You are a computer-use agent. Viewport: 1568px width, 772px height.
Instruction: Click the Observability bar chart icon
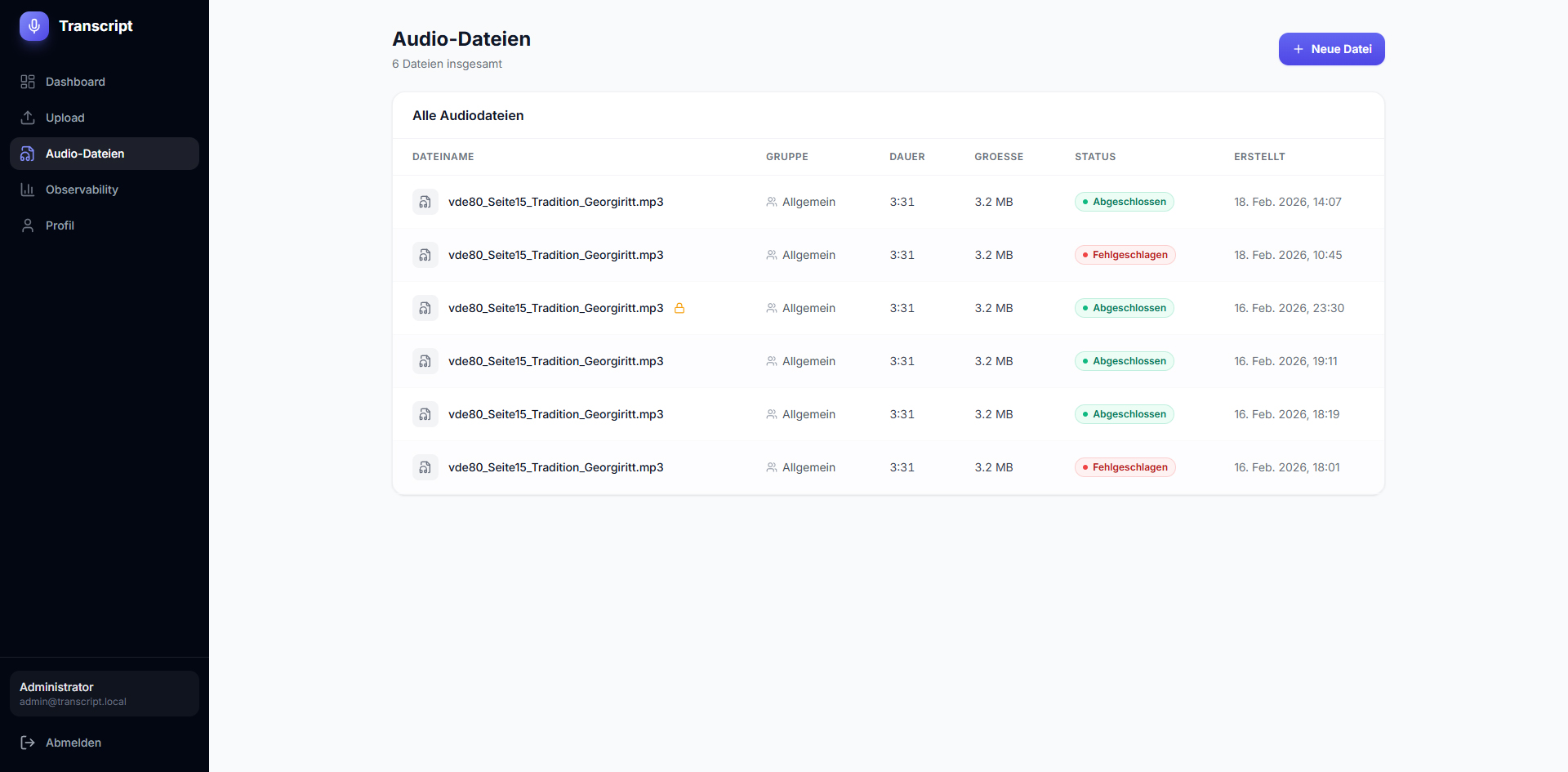tap(28, 190)
